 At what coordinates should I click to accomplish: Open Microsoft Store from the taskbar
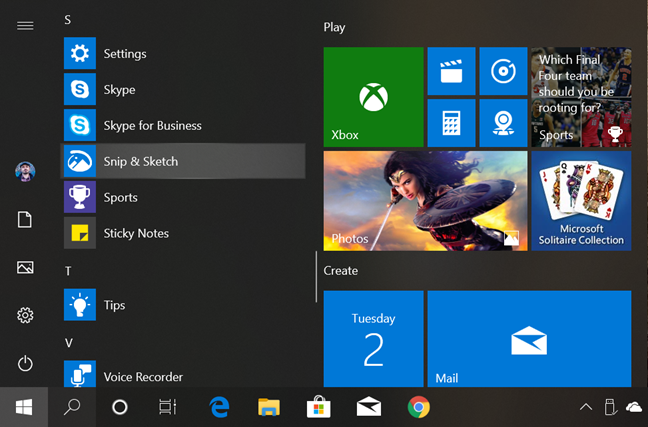318,406
